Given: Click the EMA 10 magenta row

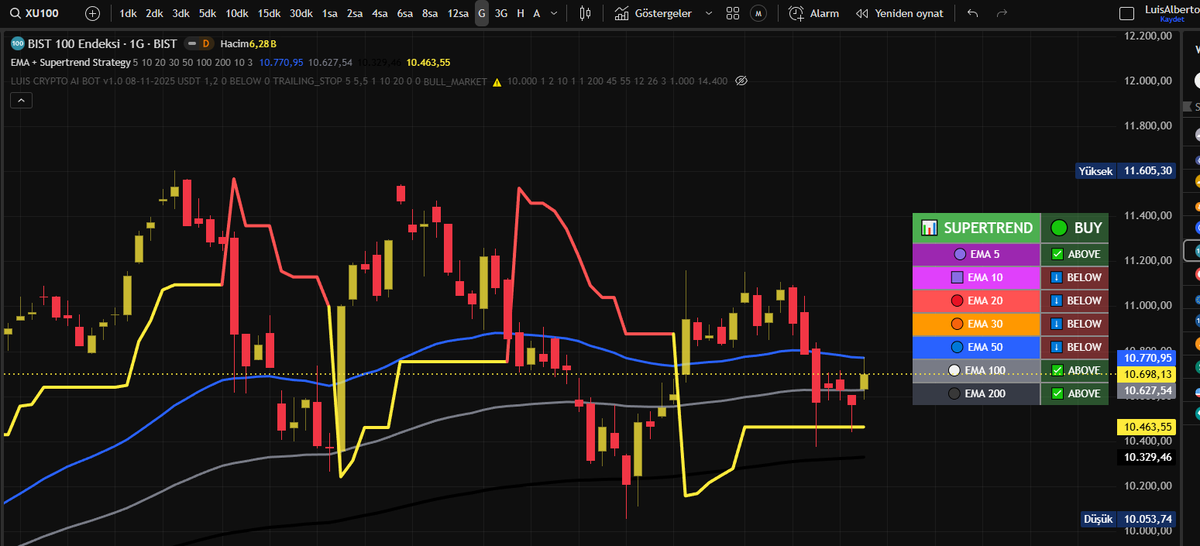Looking at the screenshot, I should (x=977, y=278).
